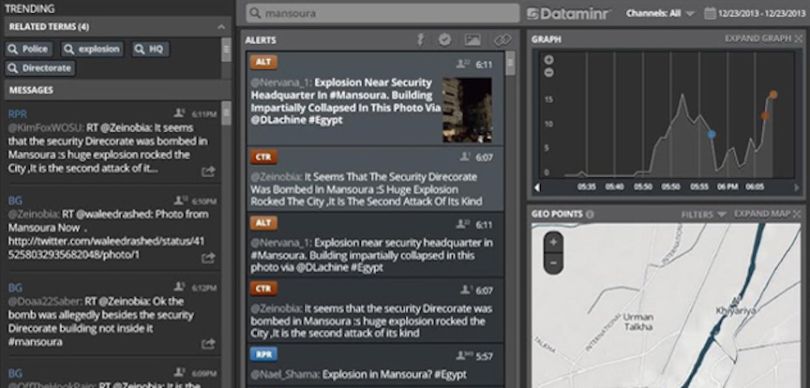The width and height of the screenshot is (810, 388).
Task: Click the top ALT badge at 6:11
Action: click(x=263, y=63)
